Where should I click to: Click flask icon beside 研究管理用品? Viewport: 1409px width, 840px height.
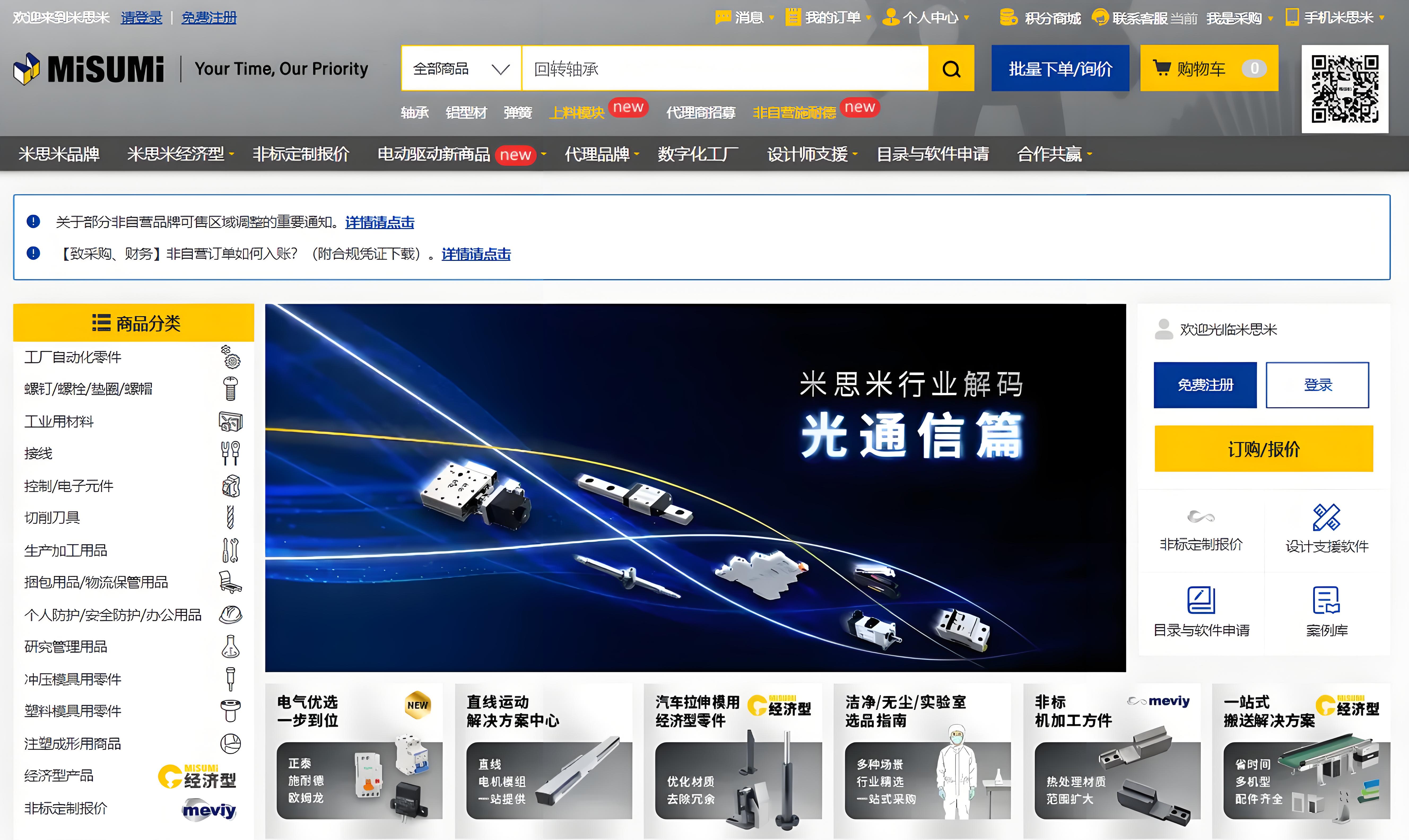click(x=231, y=646)
